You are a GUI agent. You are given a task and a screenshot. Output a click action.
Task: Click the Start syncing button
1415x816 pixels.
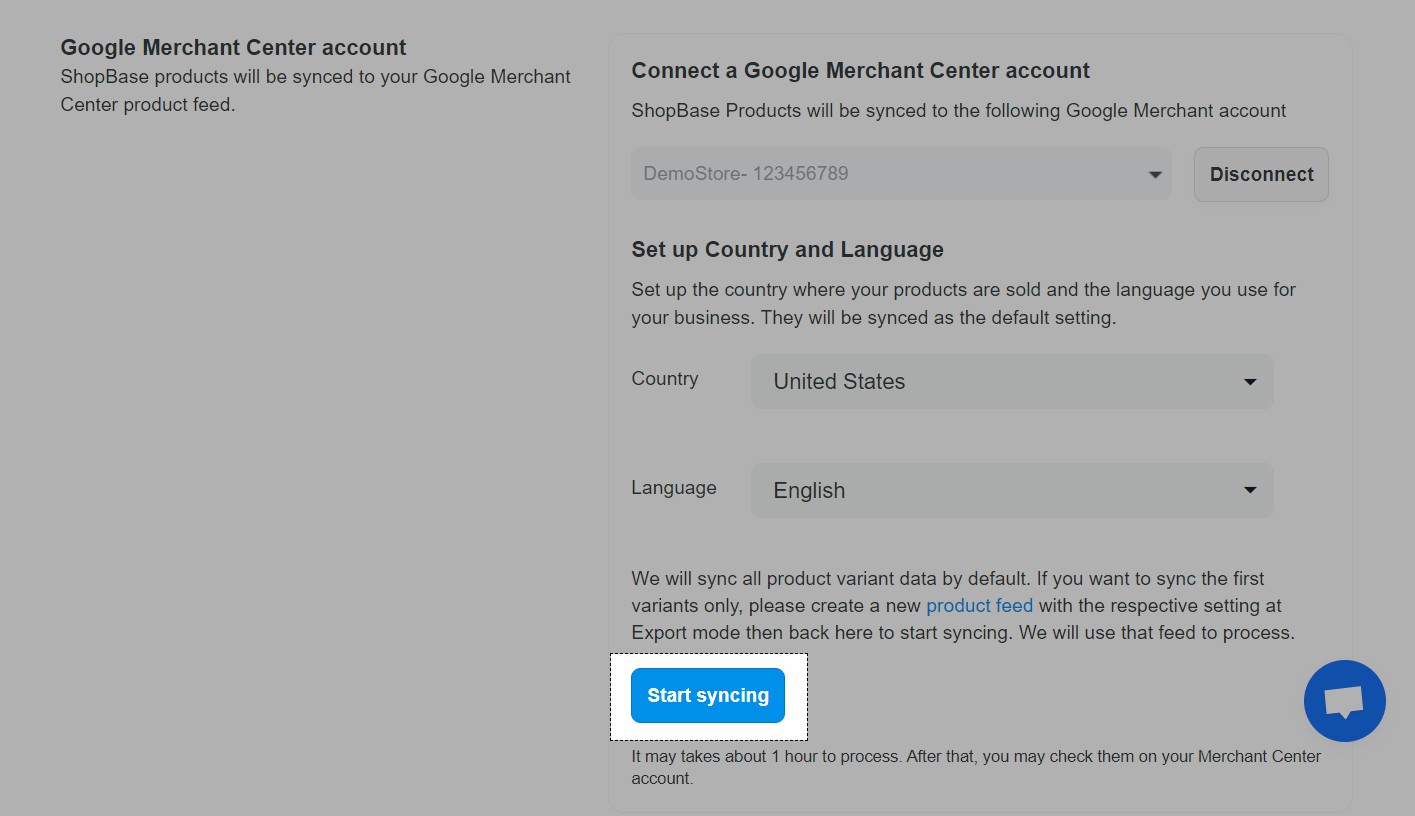click(707, 695)
